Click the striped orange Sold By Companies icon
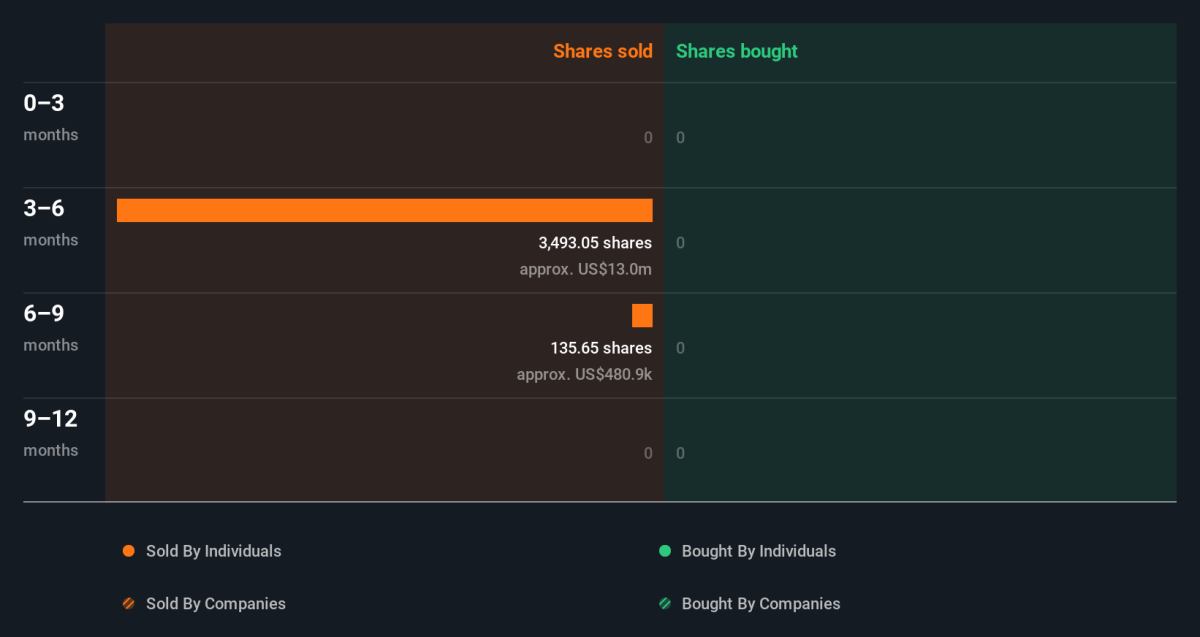The height and width of the screenshot is (637, 1200). click(x=128, y=604)
